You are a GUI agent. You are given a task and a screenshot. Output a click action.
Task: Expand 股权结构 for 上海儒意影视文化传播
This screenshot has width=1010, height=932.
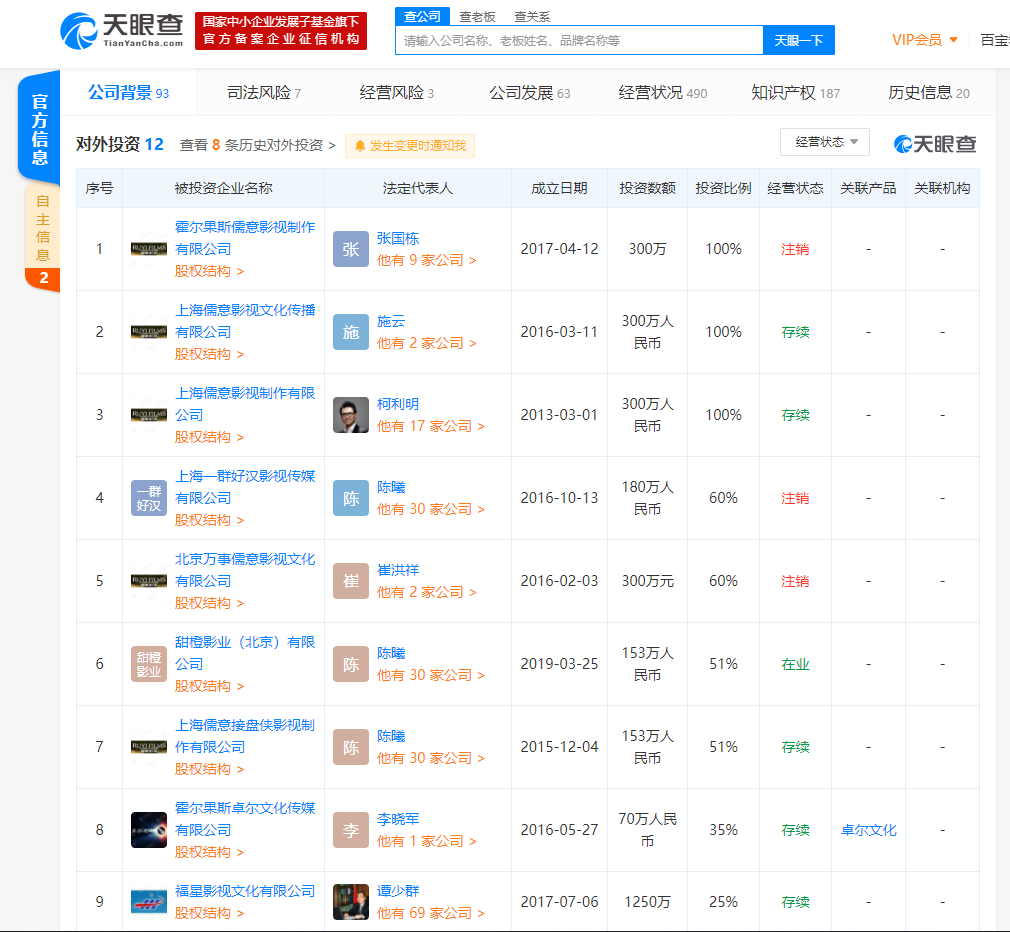pos(209,354)
